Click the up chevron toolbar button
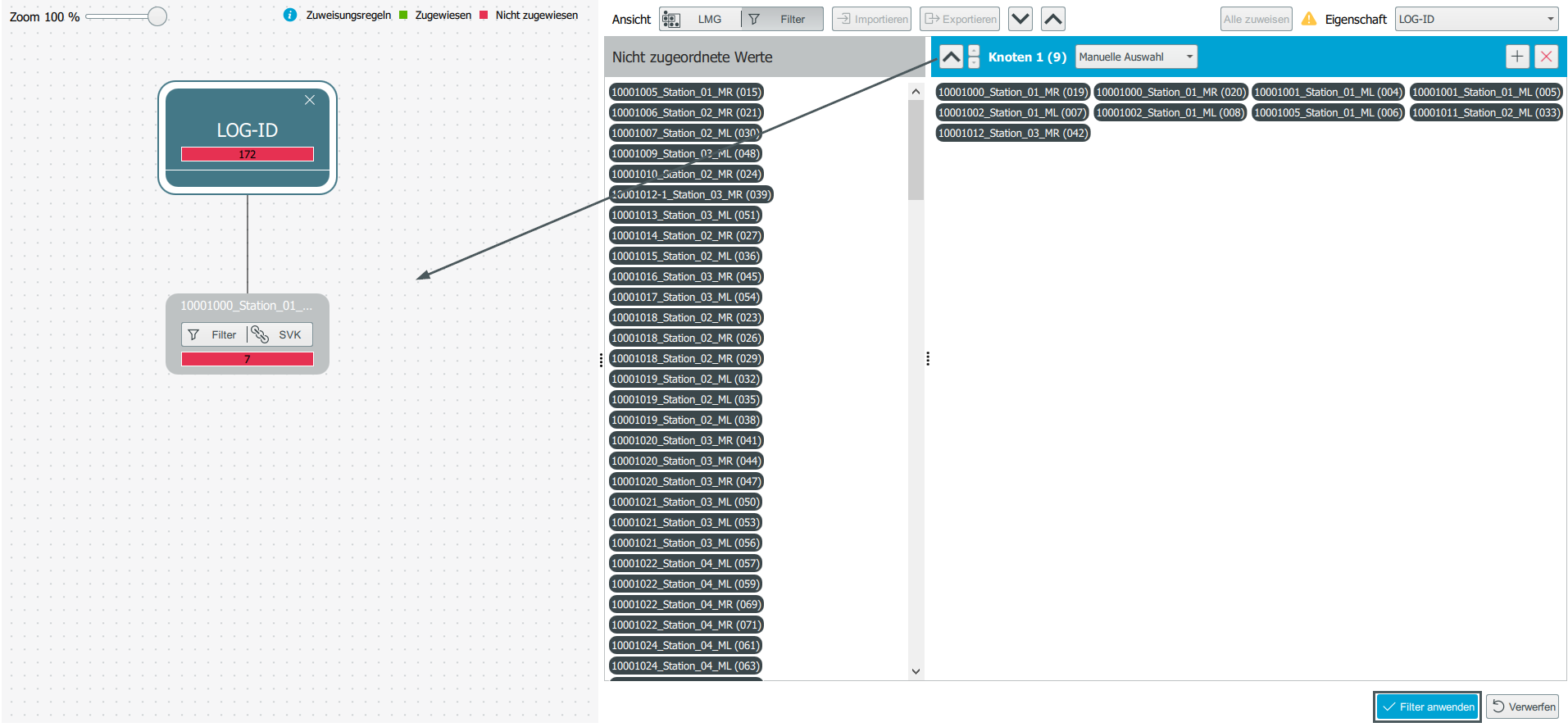The image size is (1568, 727). click(x=1053, y=19)
